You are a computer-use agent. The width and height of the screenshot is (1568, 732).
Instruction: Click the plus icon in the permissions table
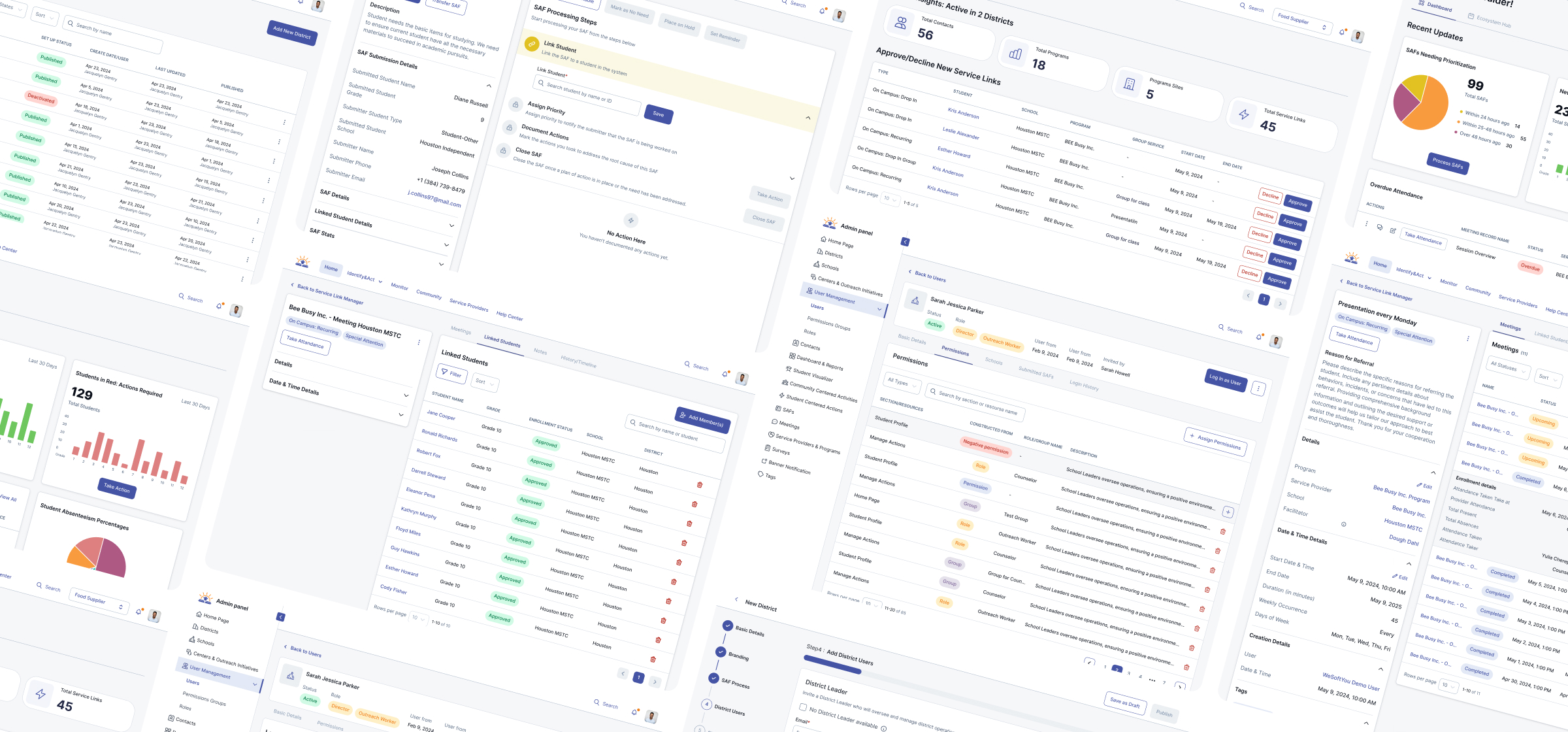point(1228,512)
